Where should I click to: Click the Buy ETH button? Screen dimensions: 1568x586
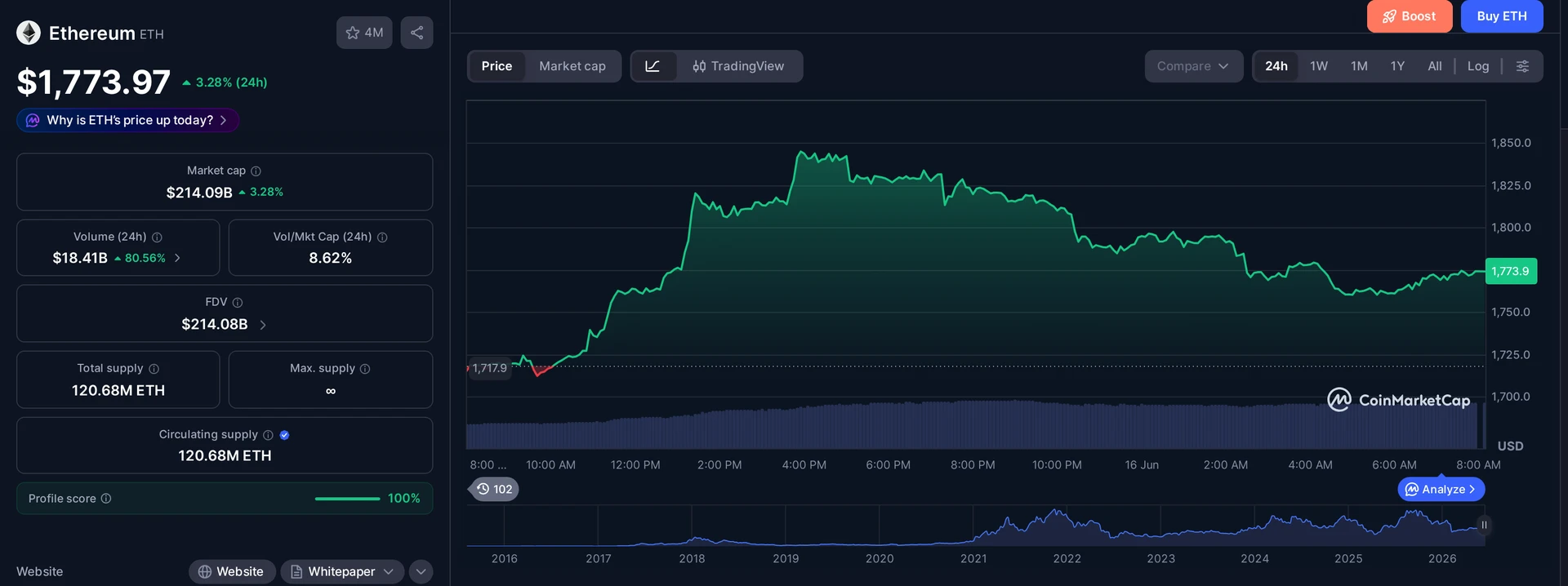1502,16
